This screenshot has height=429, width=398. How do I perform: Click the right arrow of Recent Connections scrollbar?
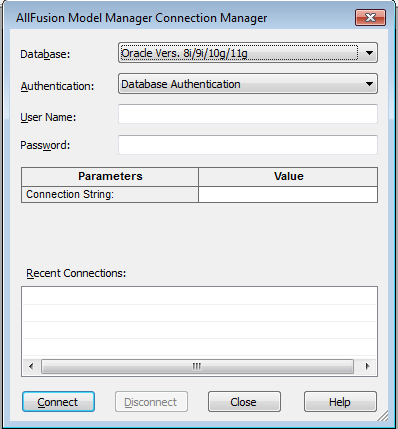point(368,367)
